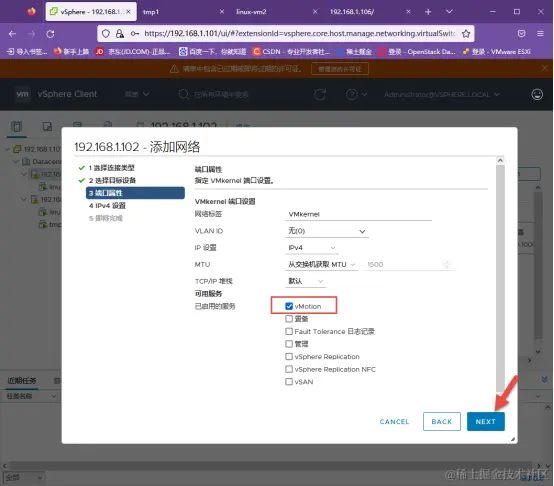Click the vSphere Client vm logo
The height and width of the screenshot is (486, 554).
22,94
